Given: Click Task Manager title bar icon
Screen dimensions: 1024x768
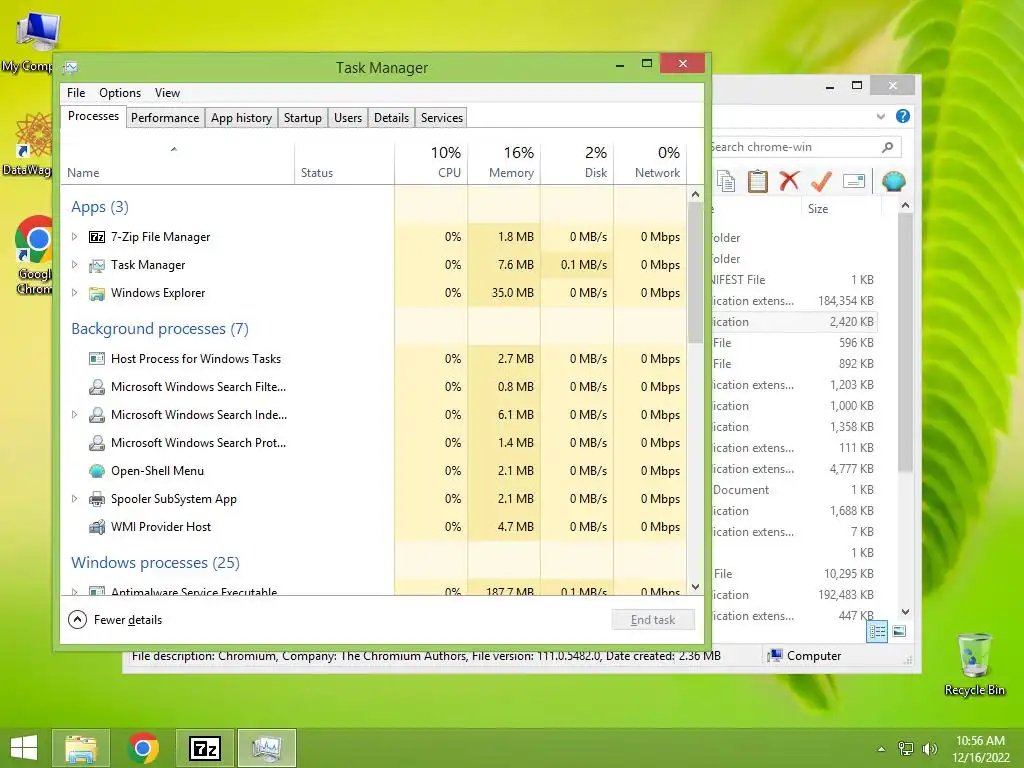Looking at the screenshot, I should click(71, 67).
